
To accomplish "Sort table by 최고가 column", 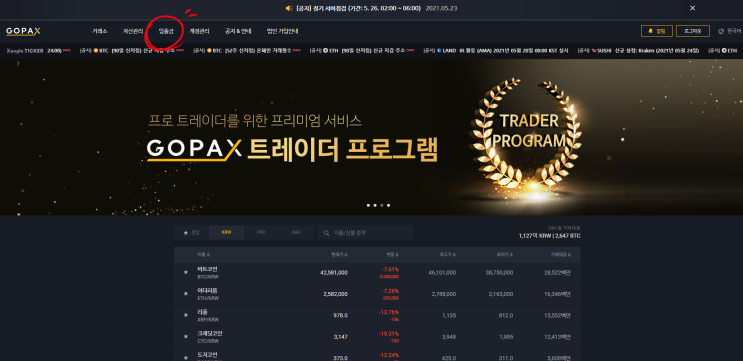I will click(x=448, y=255).
